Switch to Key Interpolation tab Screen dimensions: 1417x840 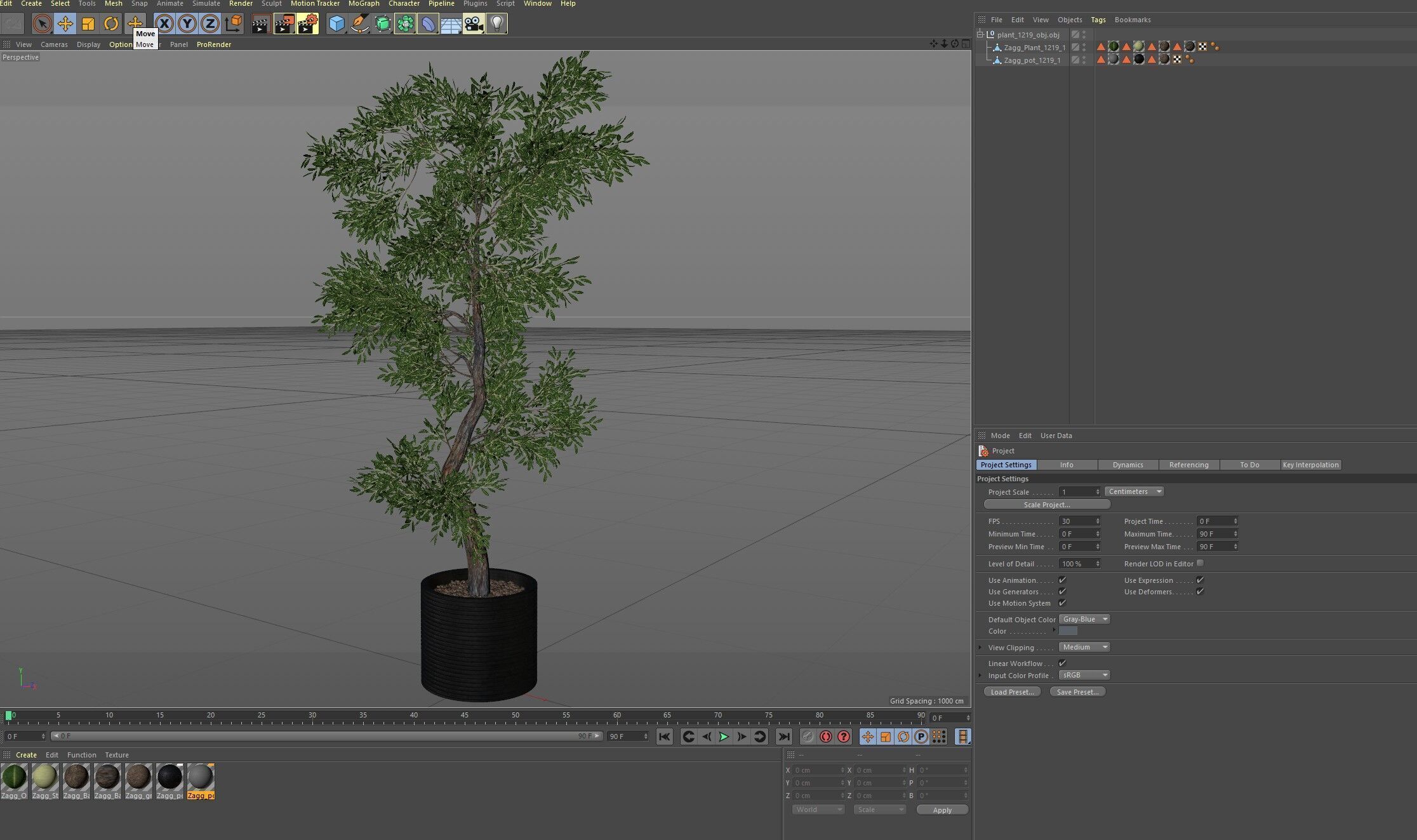(1310, 465)
